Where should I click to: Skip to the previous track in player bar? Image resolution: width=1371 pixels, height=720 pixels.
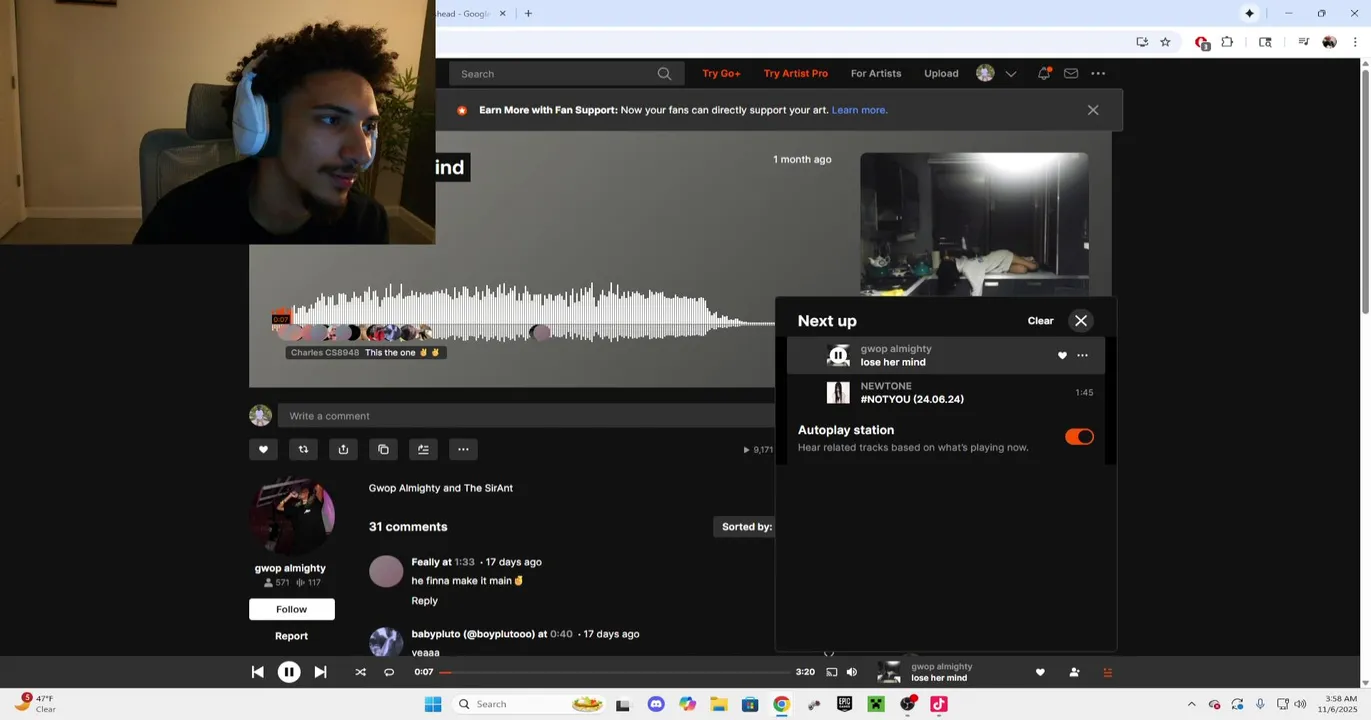click(x=257, y=672)
